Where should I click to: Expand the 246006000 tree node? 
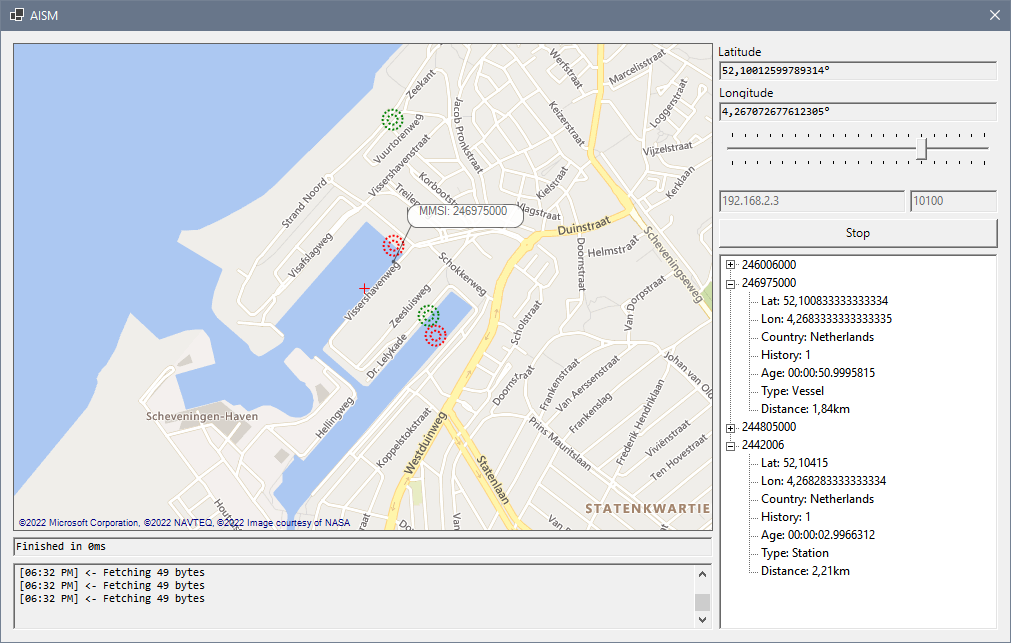pyautogui.click(x=730, y=264)
